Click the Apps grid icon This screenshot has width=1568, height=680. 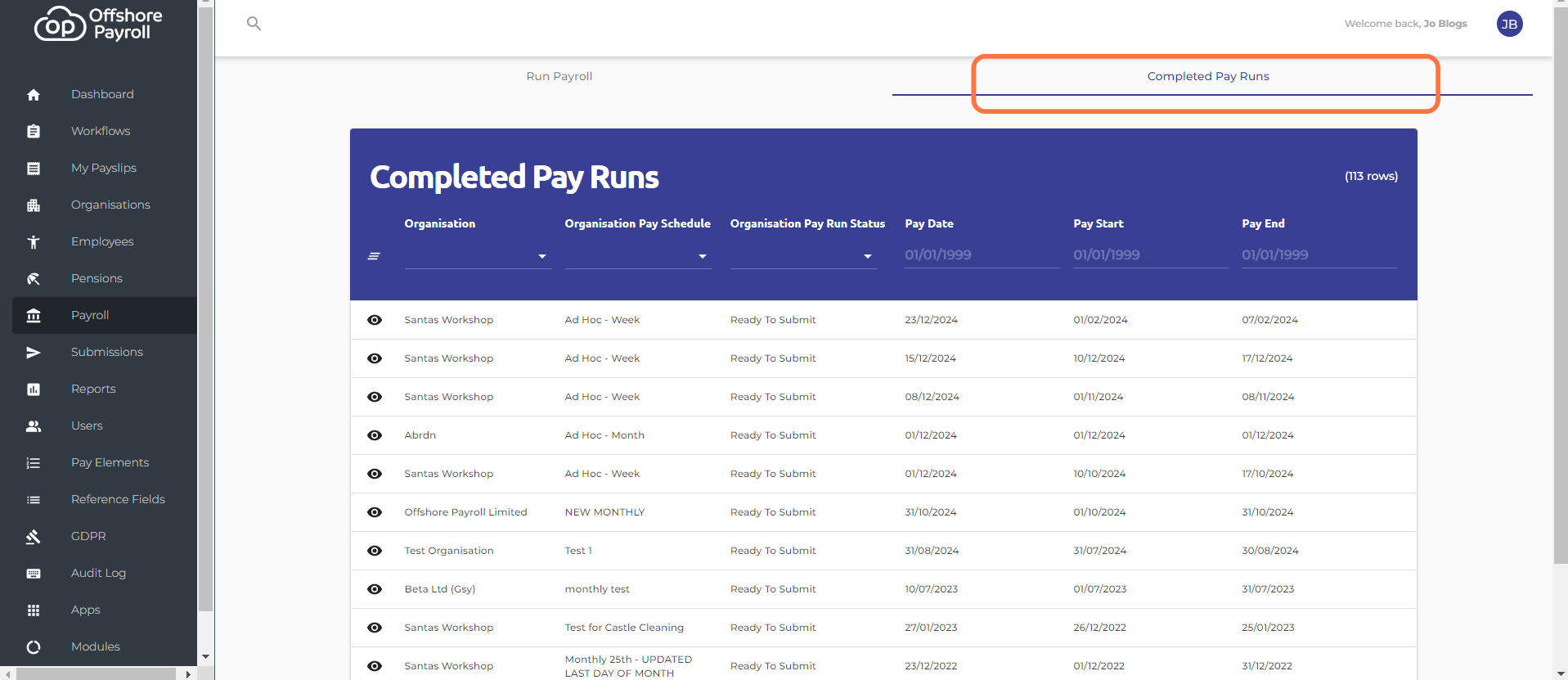coord(34,610)
